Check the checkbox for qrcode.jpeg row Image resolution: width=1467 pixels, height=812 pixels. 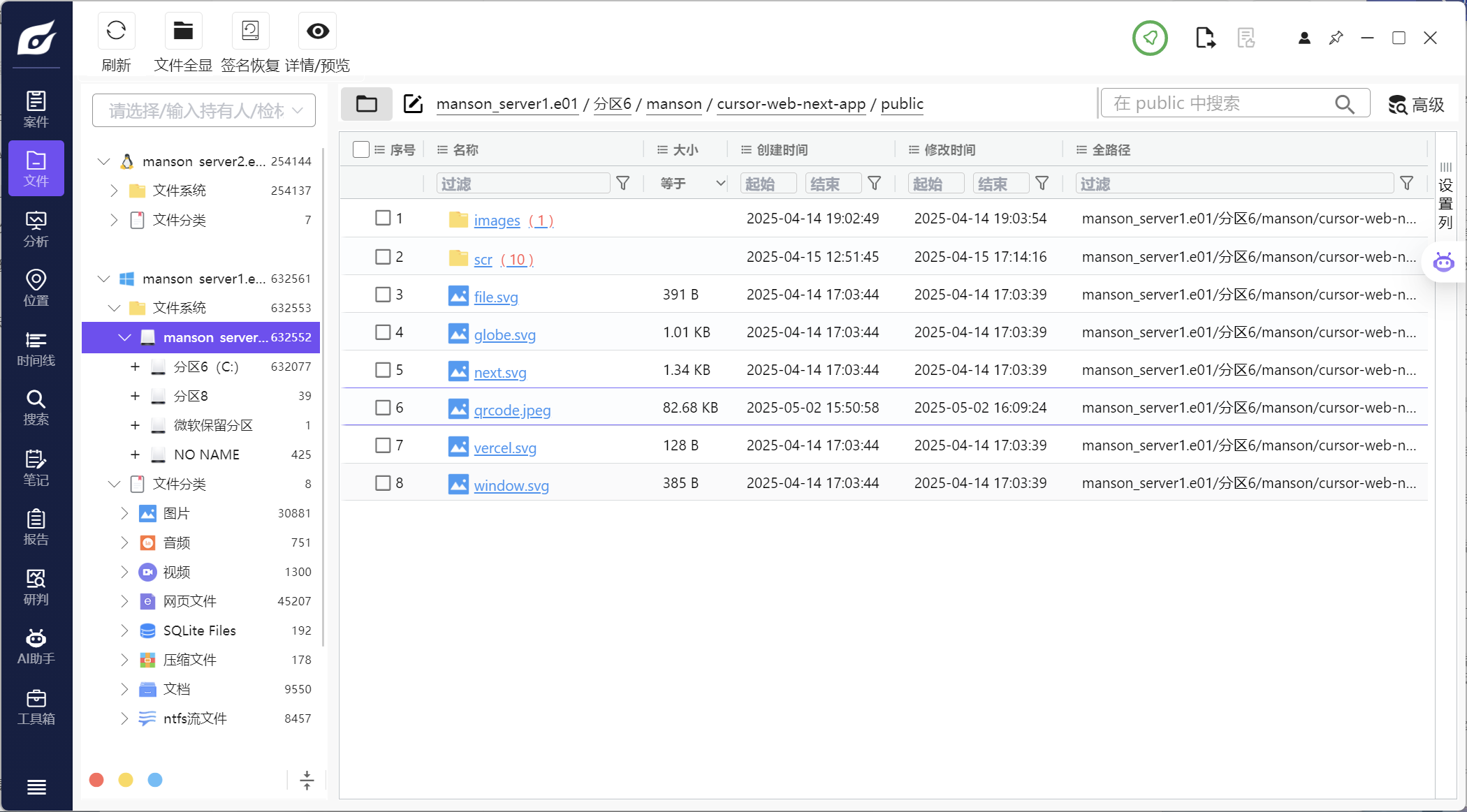pyautogui.click(x=383, y=408)
